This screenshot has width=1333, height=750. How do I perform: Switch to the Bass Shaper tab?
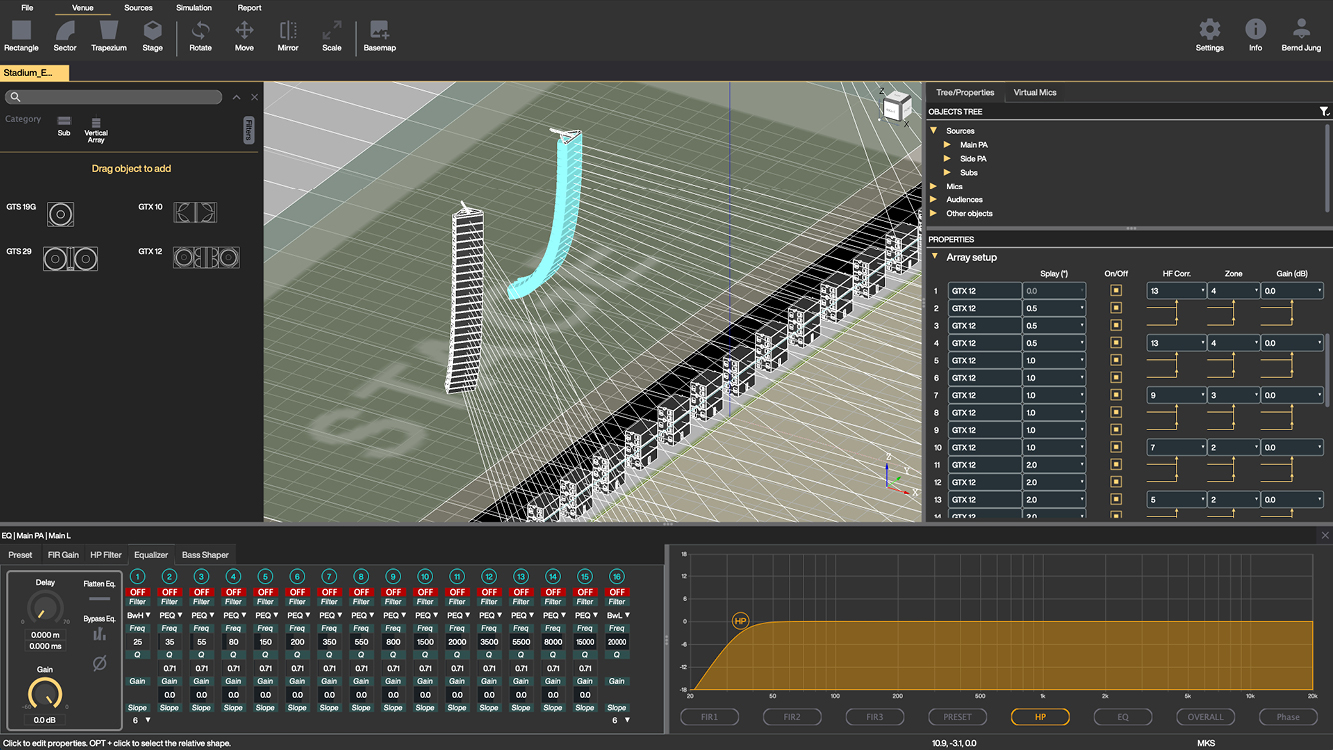205,555
